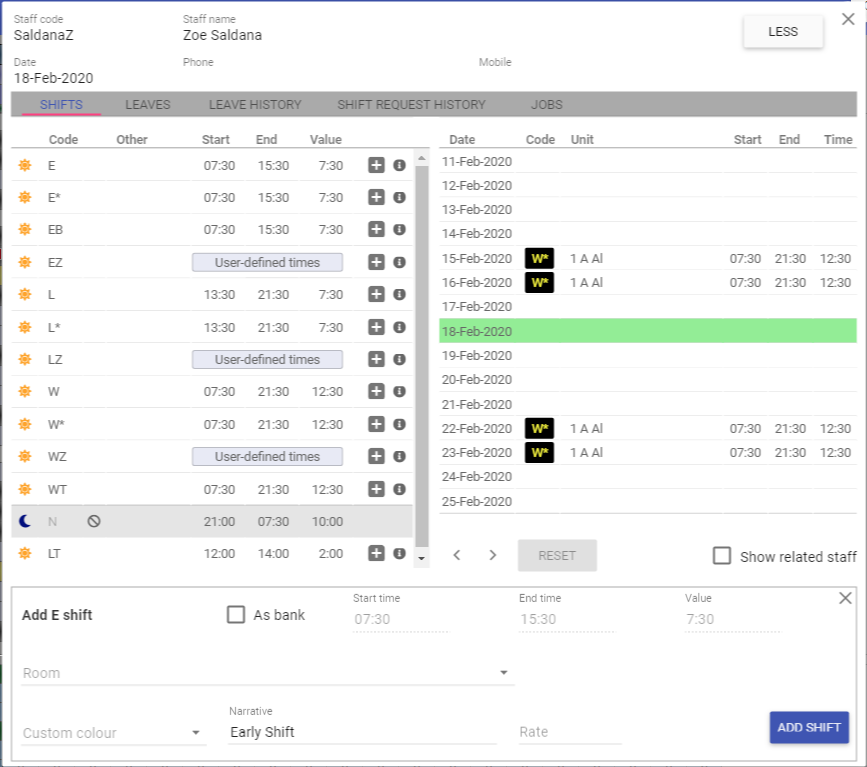Click the info icon for EB shift
This screenshot has height=767, width=867.
pyautogui.click(x=399, y=230)
